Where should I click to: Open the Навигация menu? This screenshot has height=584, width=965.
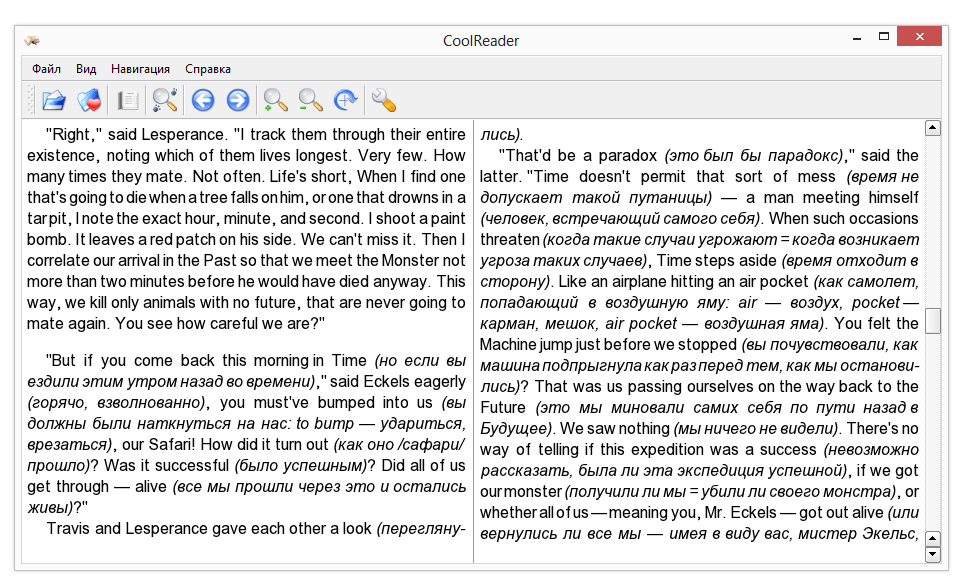(140, 69)
